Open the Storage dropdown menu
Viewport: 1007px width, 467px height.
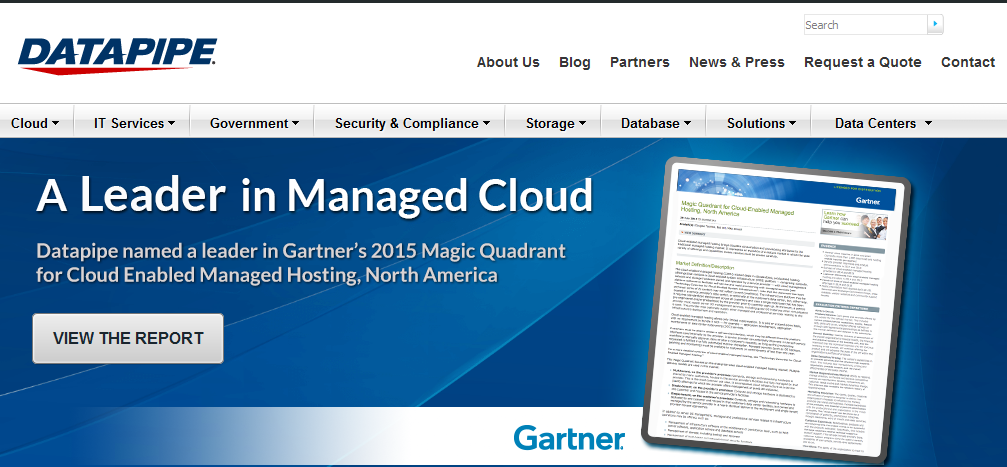[x=556, y=123]
